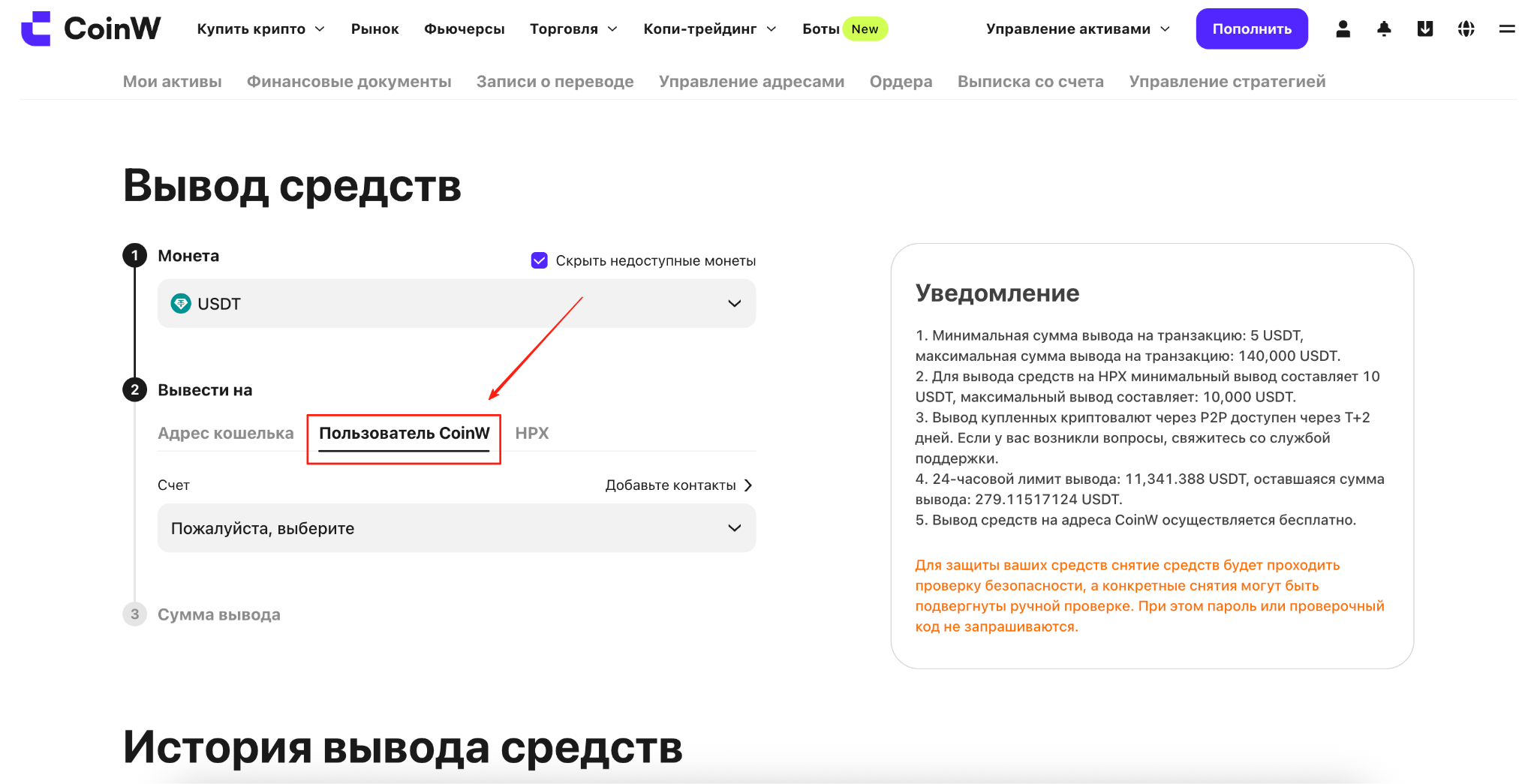Click the 'Счет' field label
Screen dimensions: 1537x784
(173, 485)
